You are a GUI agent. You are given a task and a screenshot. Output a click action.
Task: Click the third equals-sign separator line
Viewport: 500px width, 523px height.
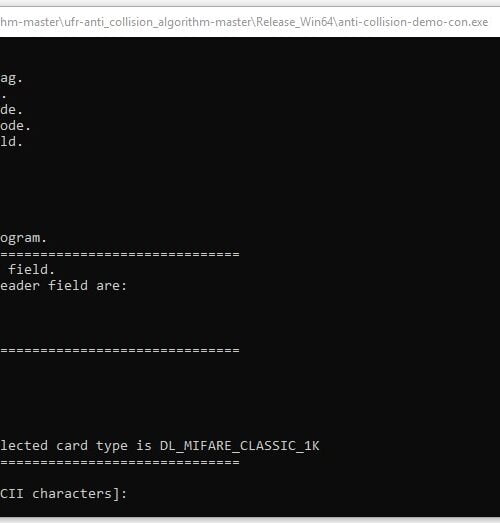point(120,462)
